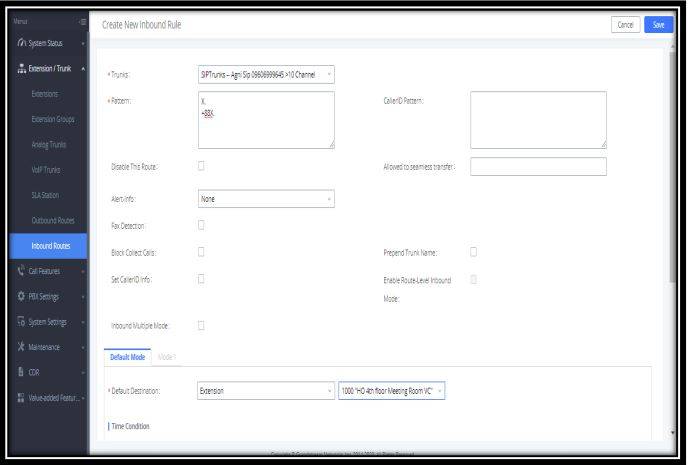Viewport: 688px width, 465px height.
Task: Click into the CallerID Pattern text area
Action: tap(538, 120)
